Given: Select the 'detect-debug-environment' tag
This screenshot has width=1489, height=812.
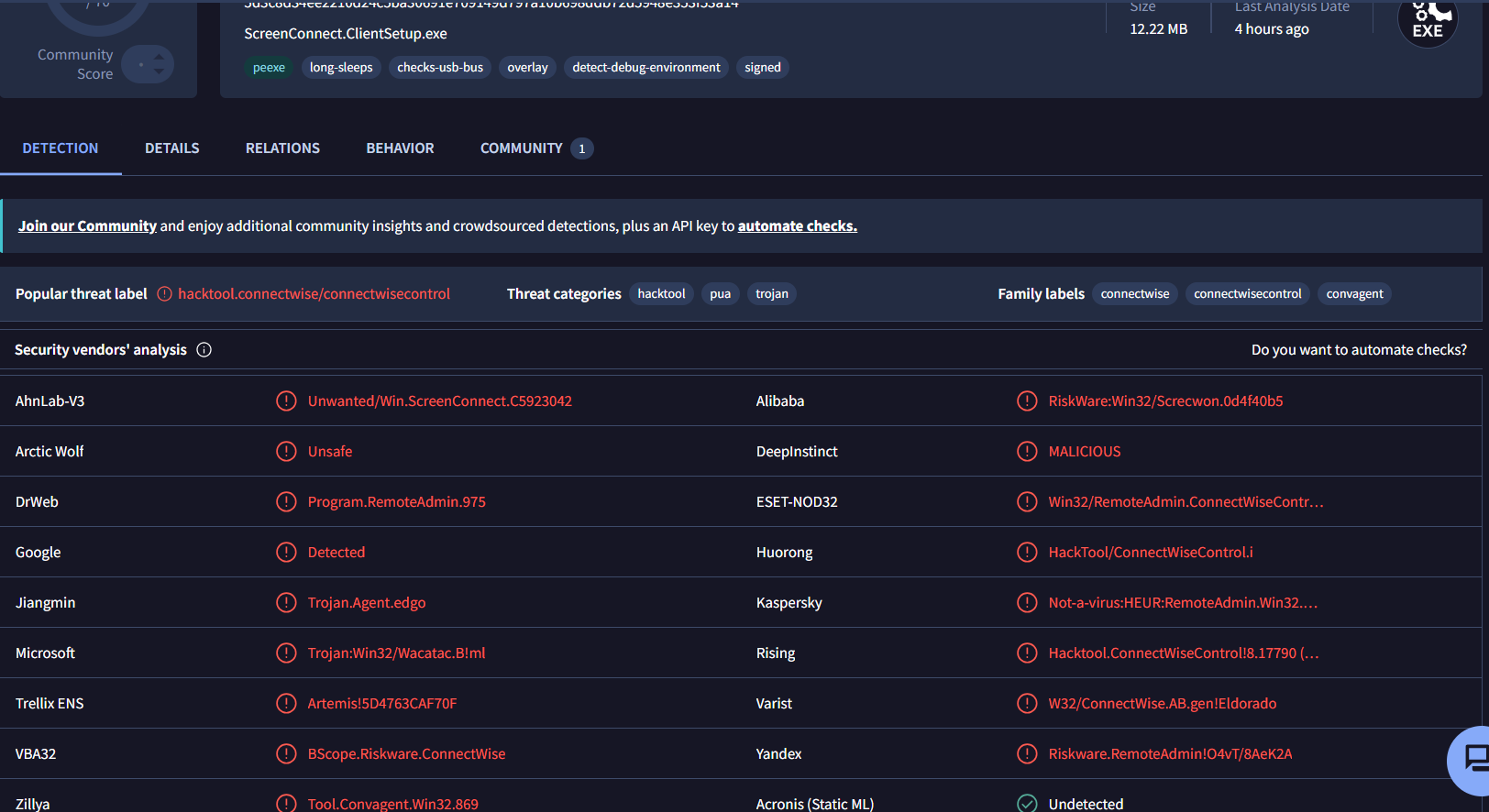Looking at the screenshot, I should pos(646,68).
